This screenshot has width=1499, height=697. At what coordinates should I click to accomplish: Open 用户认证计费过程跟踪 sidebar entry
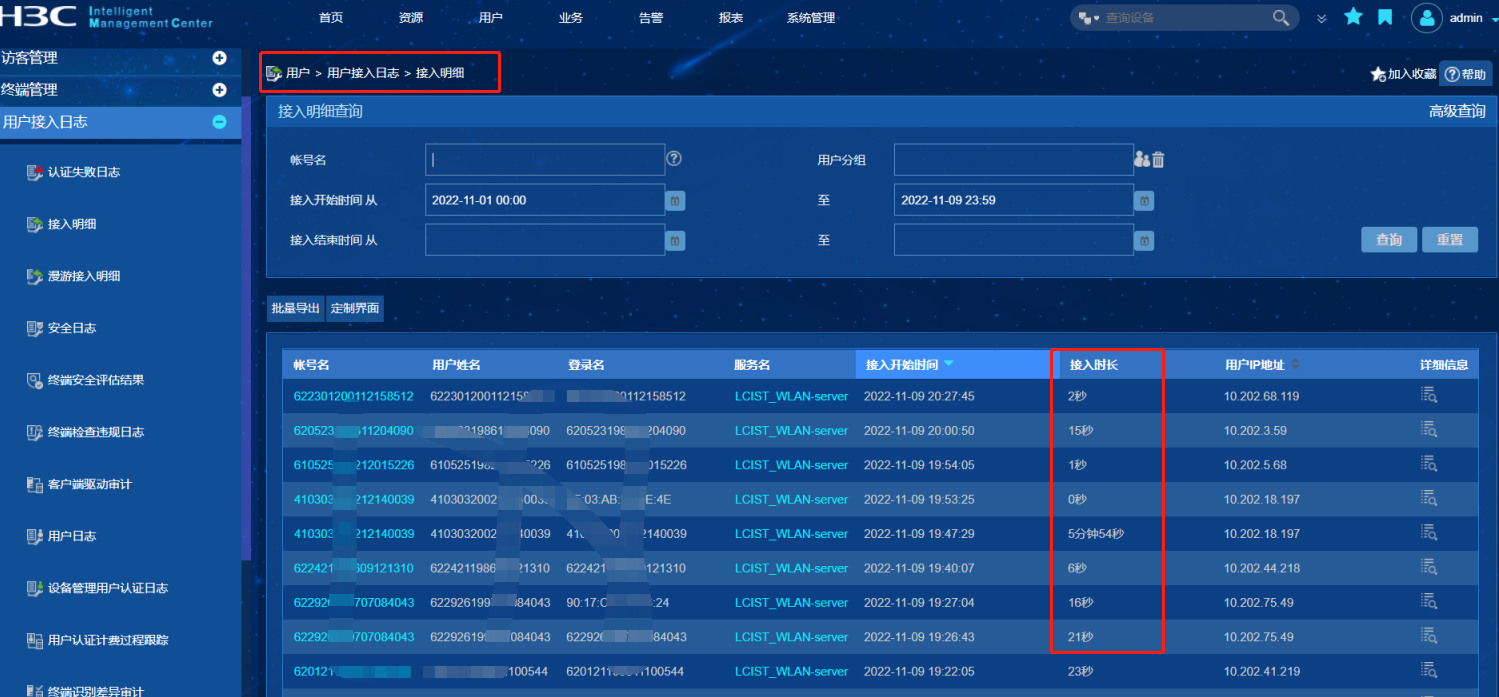(x=108, y=640)
